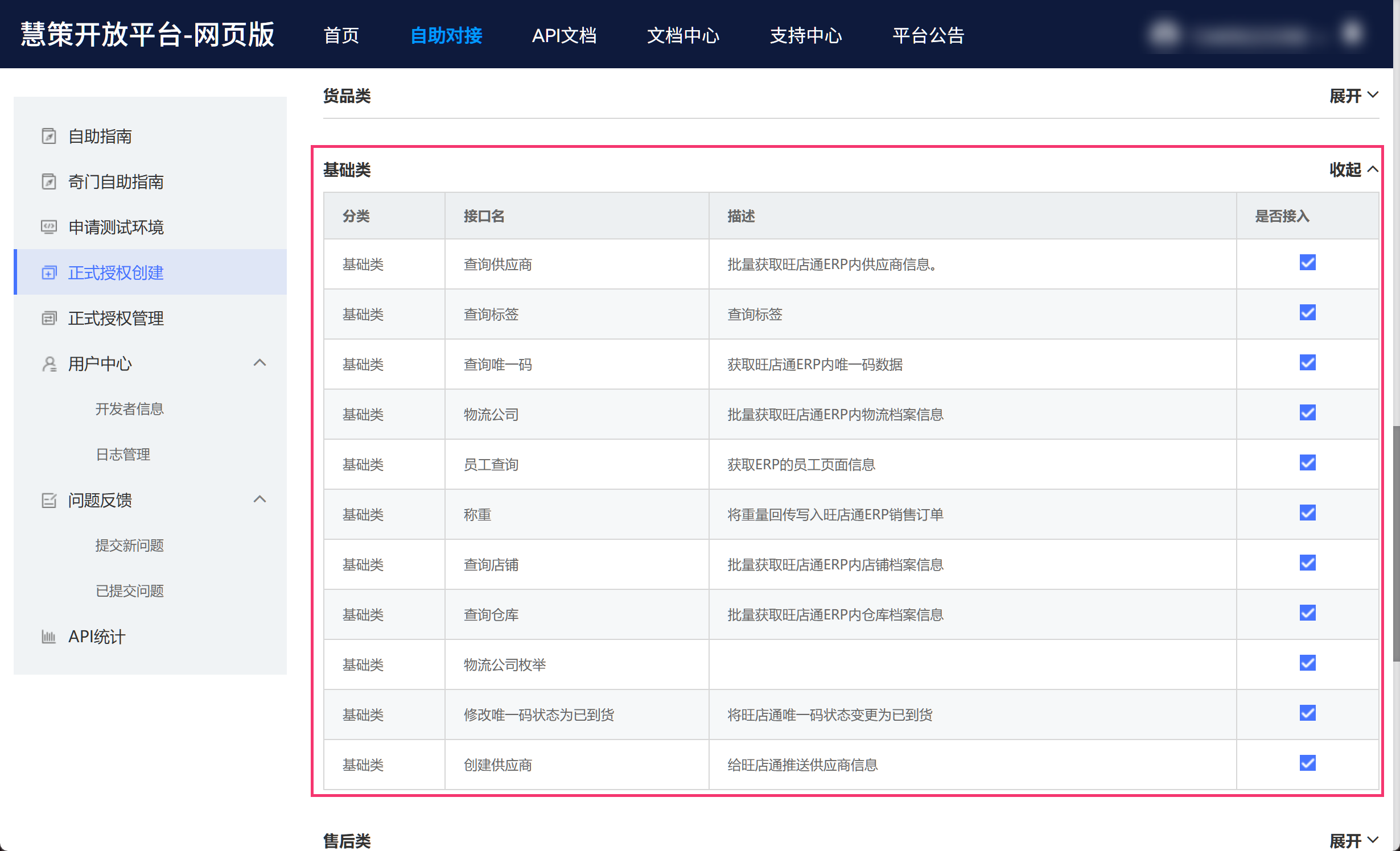
Task: Click the 自助指南 sidebar icon
Action: pos(49,136)
